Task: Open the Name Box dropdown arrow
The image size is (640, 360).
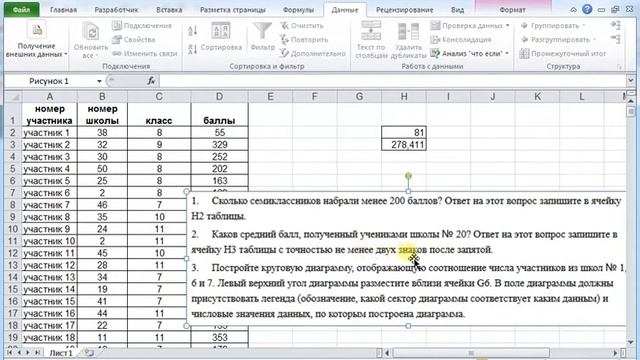Action: [99, 81]
